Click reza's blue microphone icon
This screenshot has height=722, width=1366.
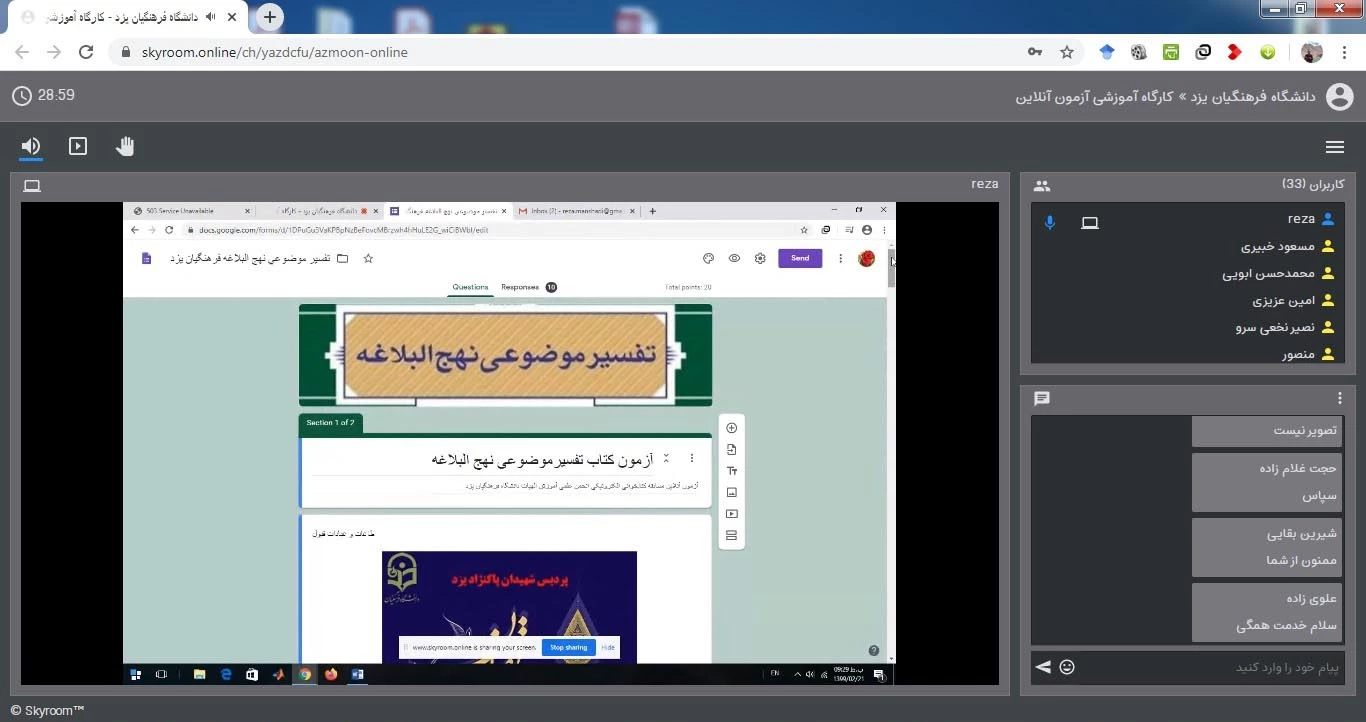[1050, 222]
